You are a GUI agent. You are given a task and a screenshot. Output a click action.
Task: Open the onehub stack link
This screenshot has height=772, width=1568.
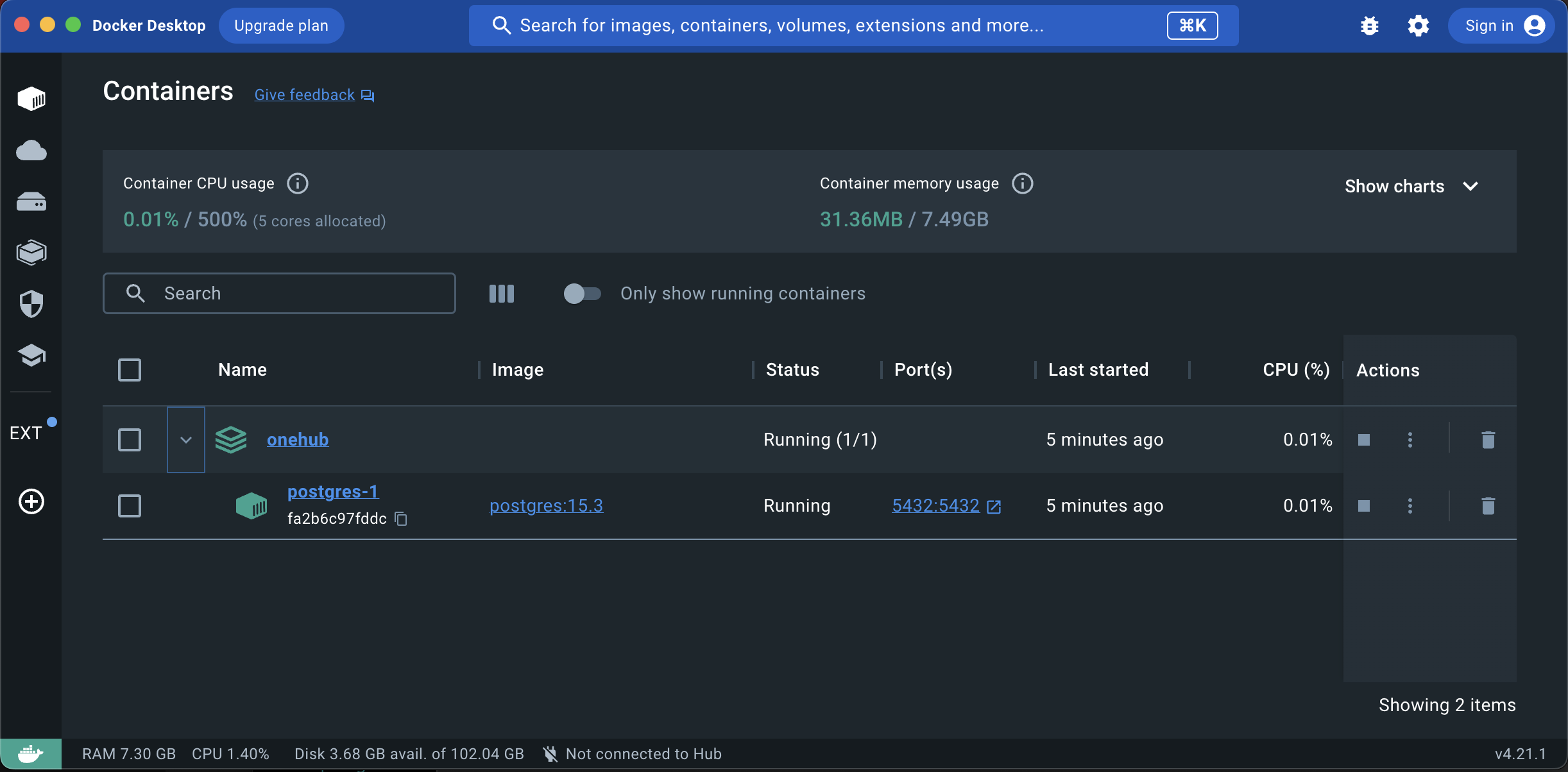pyautogui.click(x=298, y=440)
